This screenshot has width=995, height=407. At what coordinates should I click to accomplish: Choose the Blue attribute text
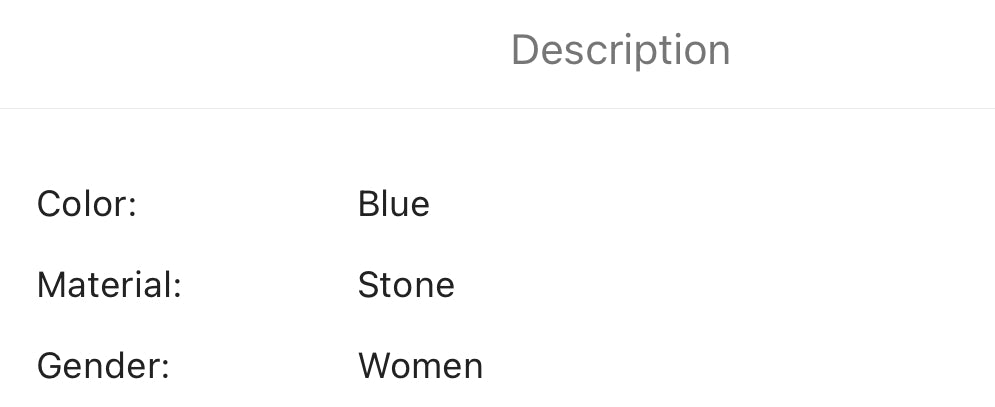[393, 205]
